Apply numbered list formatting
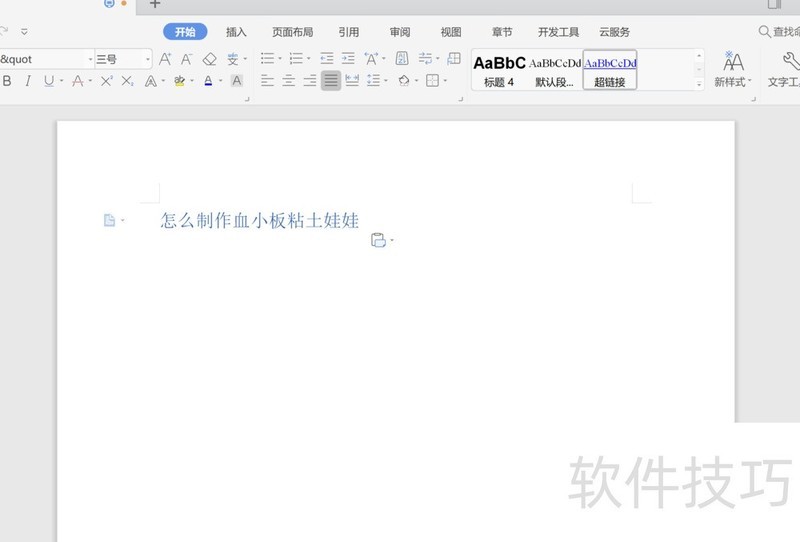 pos(296,58)
